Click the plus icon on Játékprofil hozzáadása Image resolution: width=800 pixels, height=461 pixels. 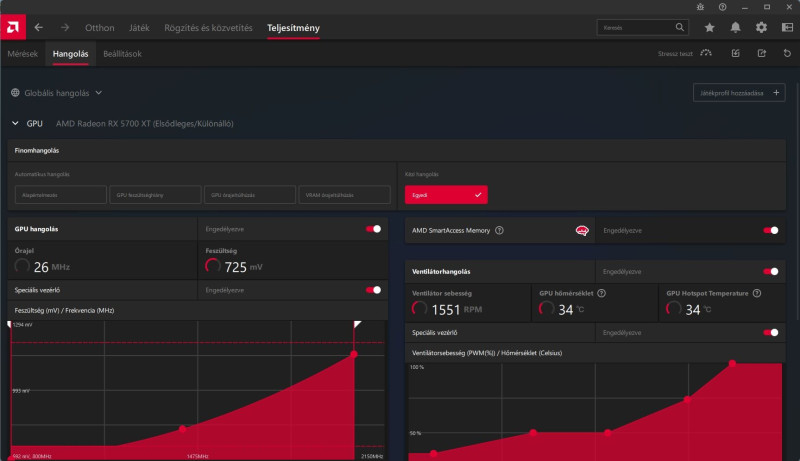click(776, 93)
